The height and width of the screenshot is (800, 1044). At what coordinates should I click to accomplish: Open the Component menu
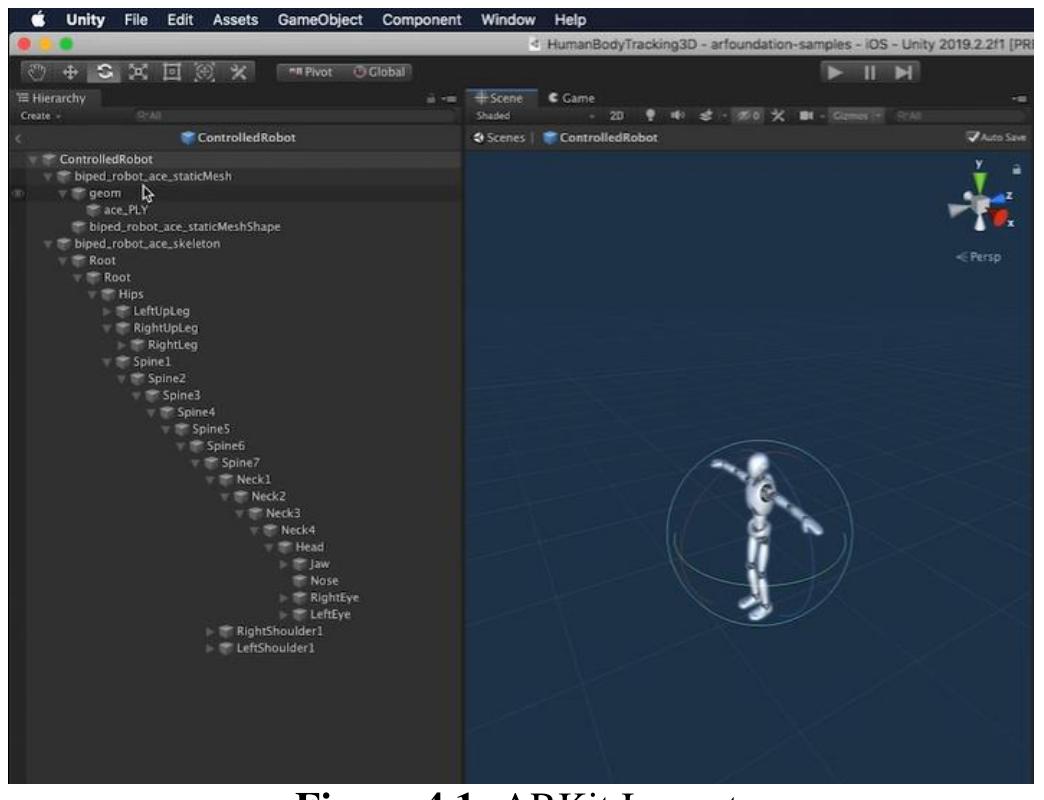(421, 20)
